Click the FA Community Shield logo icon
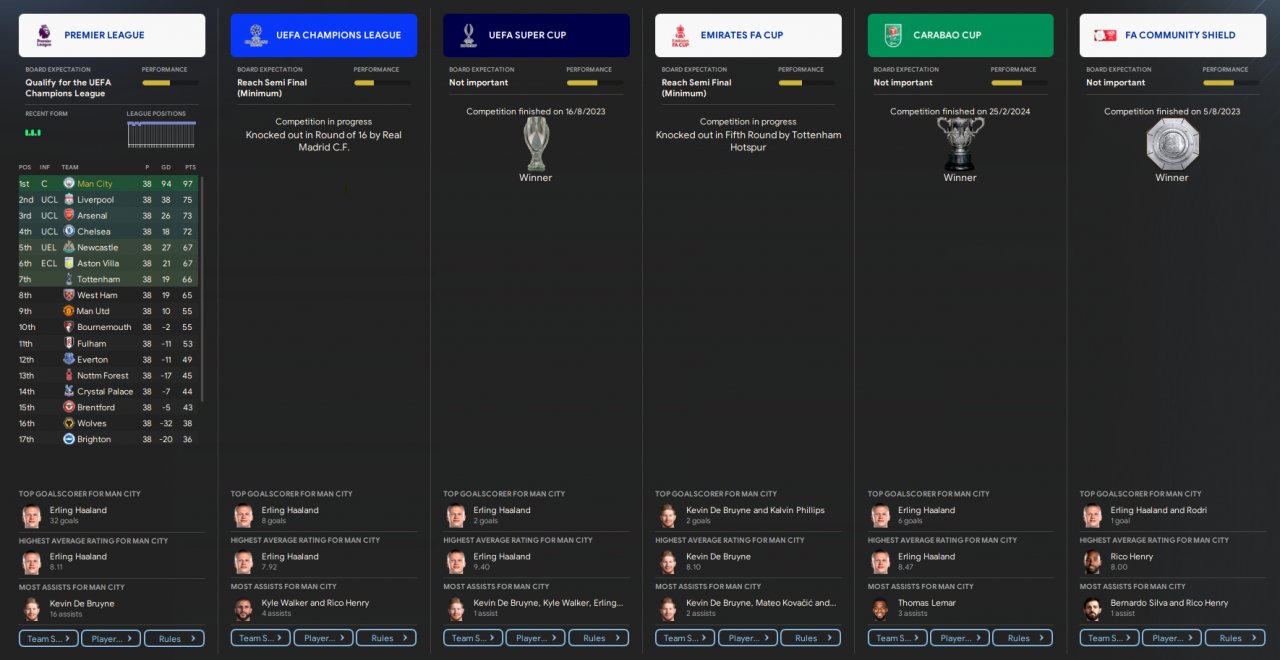The height and width of the screenshot is (660, 1280). [1105, 35]
